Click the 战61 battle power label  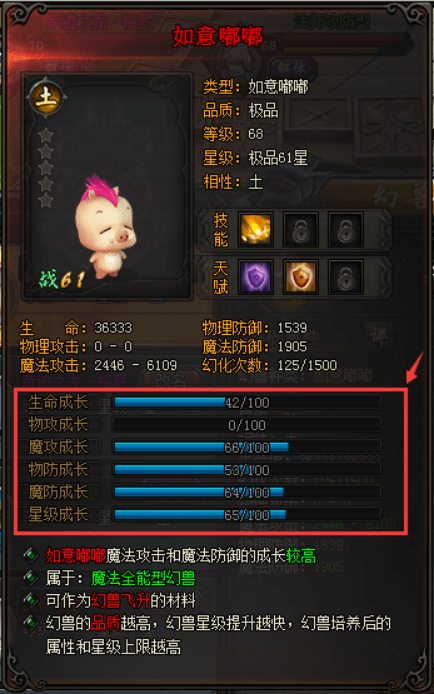[61, 279]
